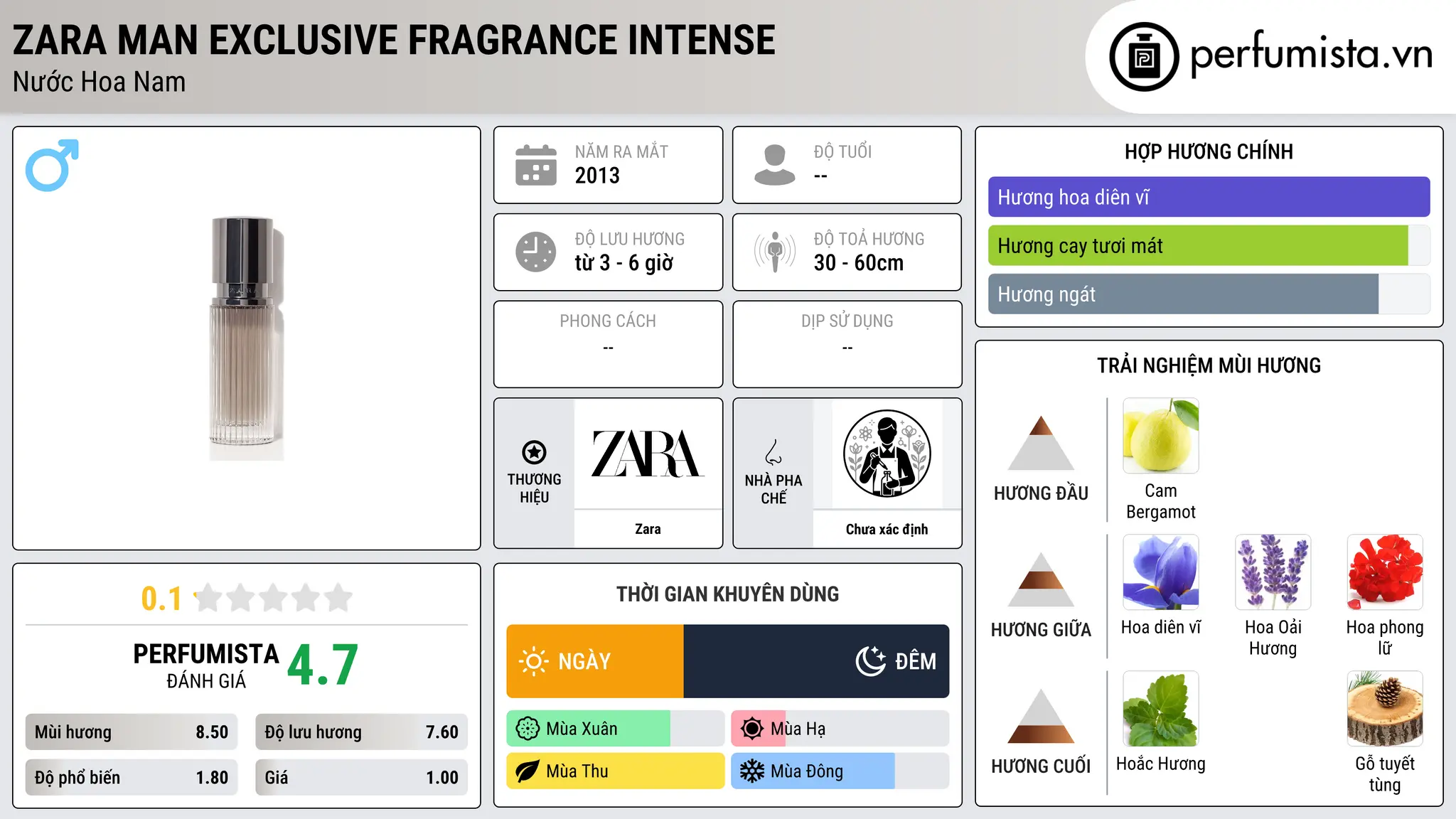Click the Nước Hoa Nam subtitle

point(99,82)
